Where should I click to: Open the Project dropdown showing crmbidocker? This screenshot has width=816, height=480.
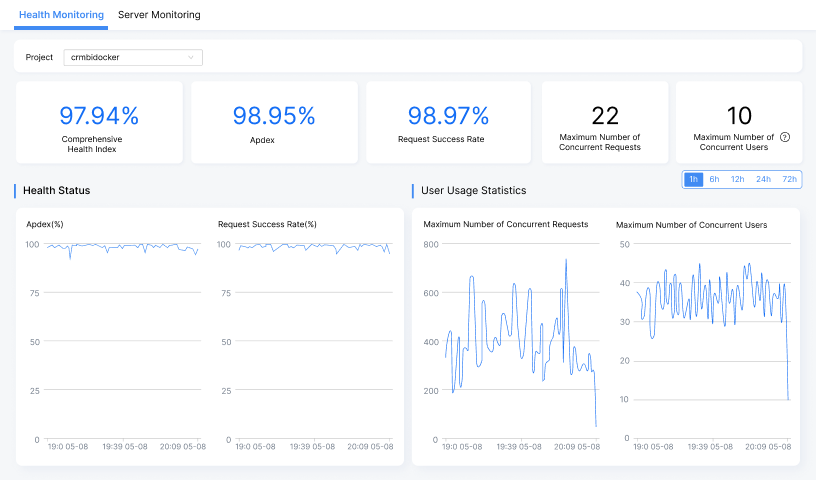click(133, 57)
